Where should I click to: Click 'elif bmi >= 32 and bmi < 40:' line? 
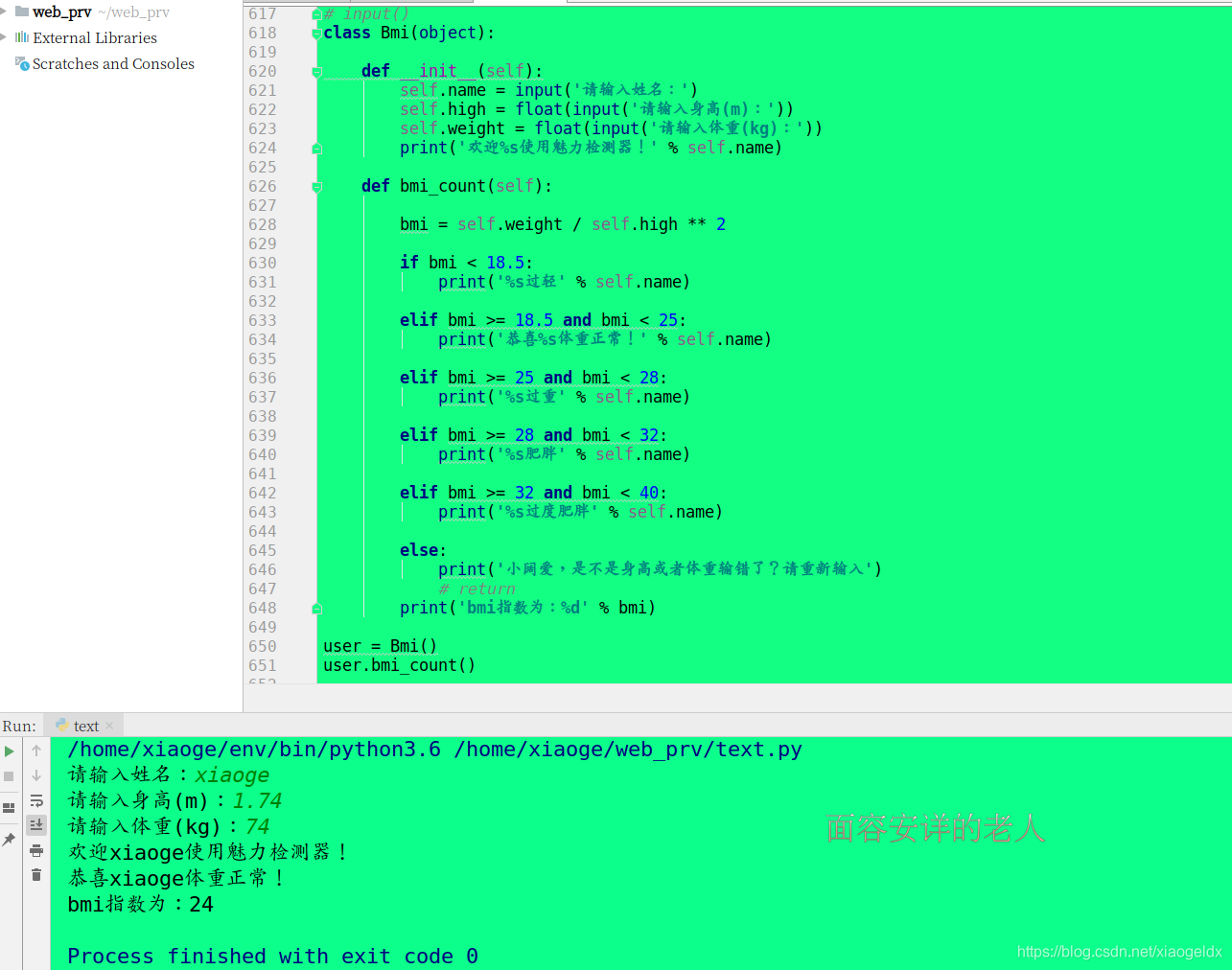pyautogui.click(x=533, y=493)
